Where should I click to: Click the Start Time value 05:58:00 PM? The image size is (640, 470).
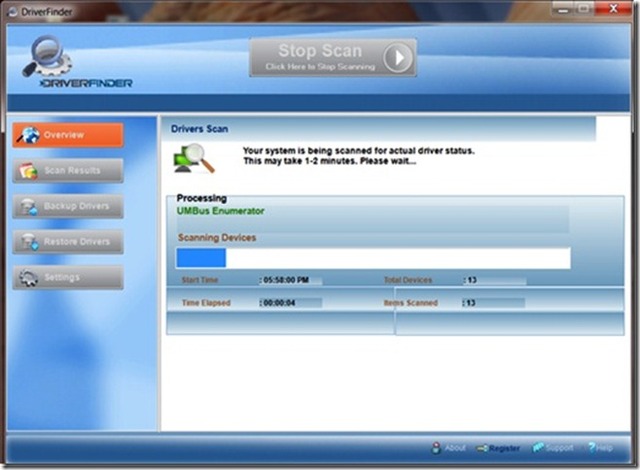point(286,280)
